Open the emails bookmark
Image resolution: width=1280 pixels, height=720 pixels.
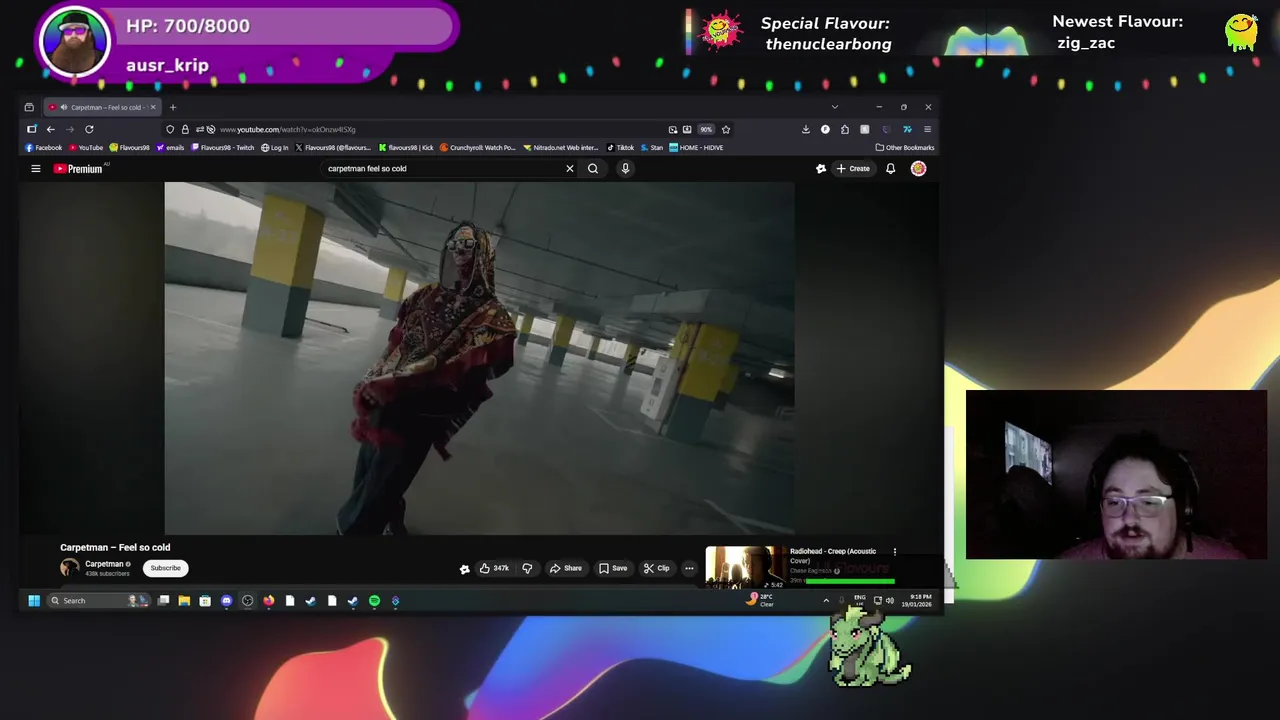click(x=170, y=147)
